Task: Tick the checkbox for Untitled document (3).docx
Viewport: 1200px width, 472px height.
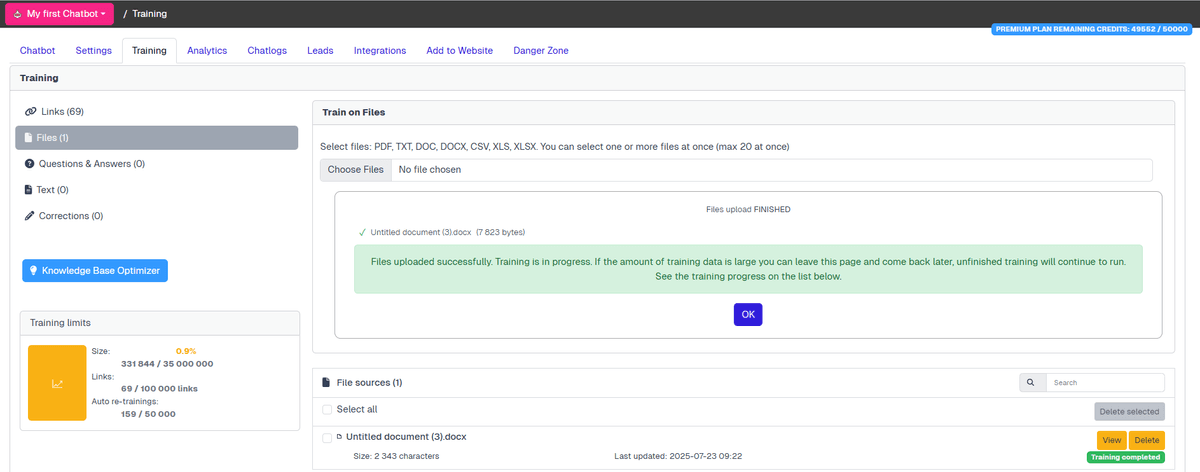Action: coord(327,437)
